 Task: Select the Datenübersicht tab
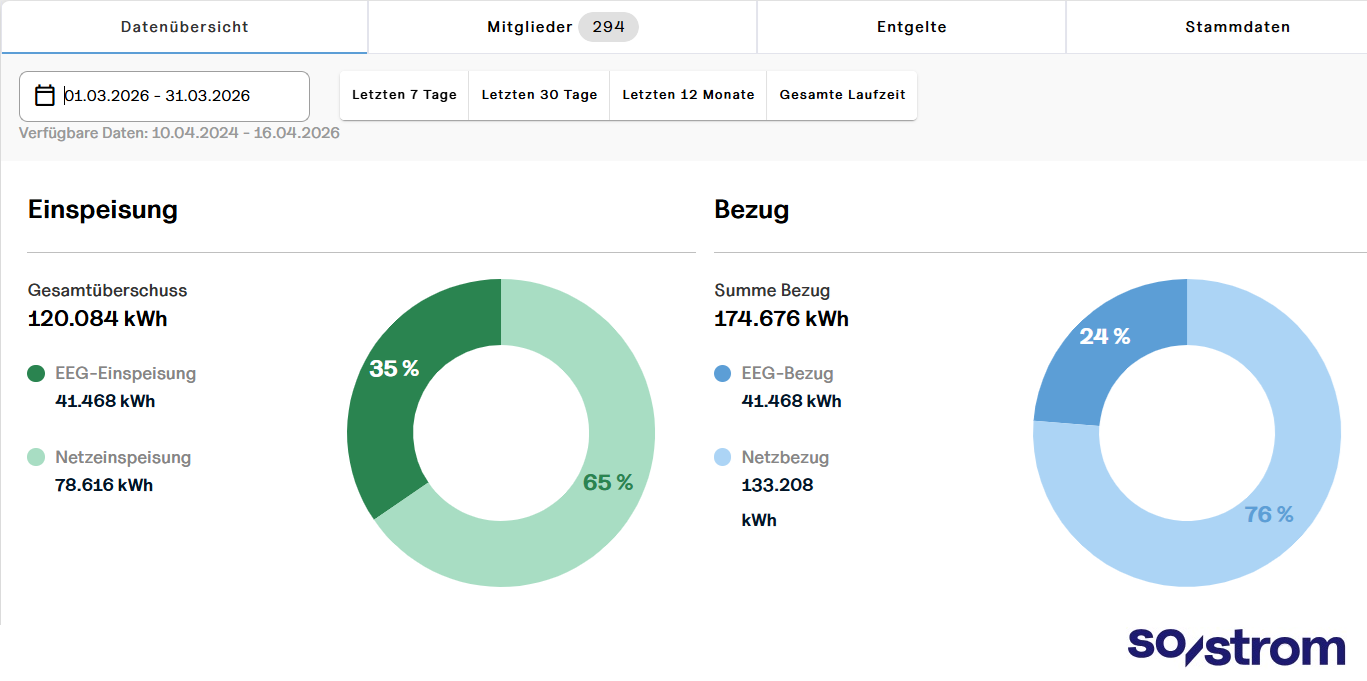tap(183, 27)
